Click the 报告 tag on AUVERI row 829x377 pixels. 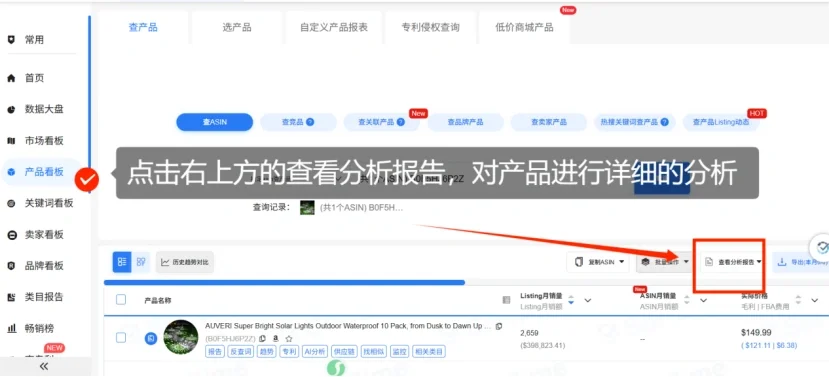[x=215, y=352]
